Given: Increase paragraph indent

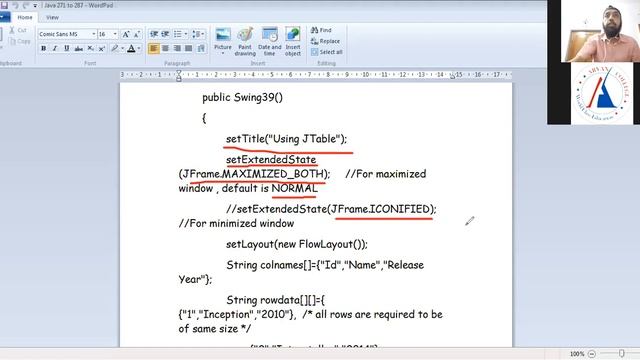Looking at the screenshot, I should (165, 34).
